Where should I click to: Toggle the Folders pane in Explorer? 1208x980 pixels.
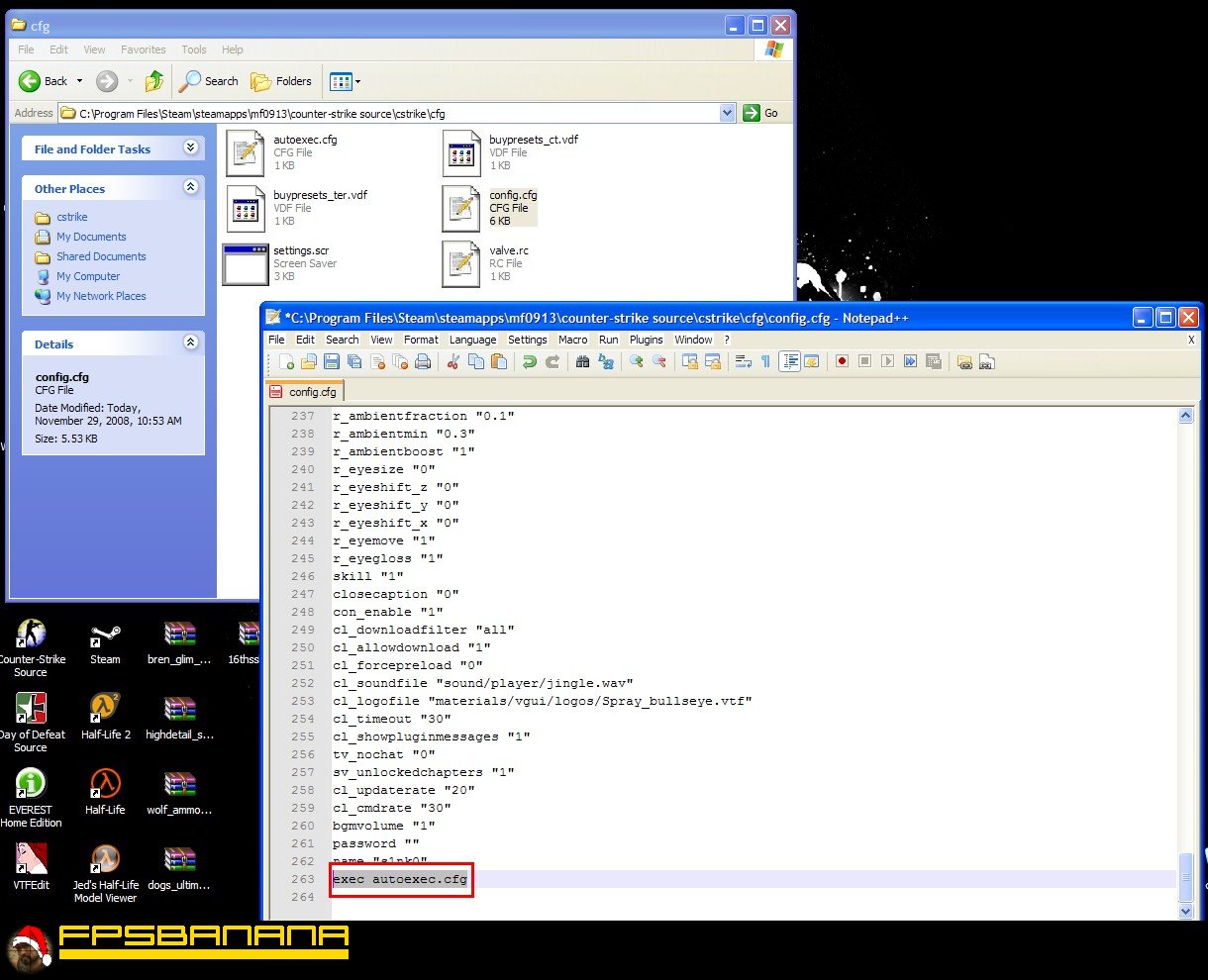pos(281,81)
